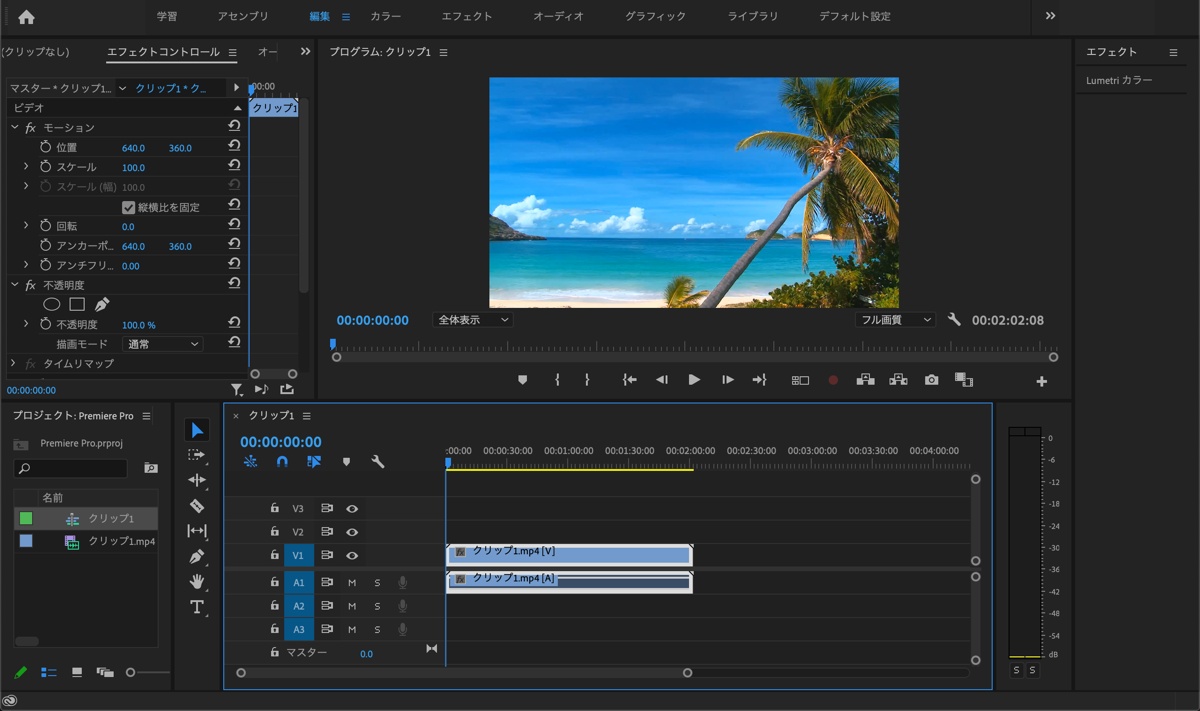Switch to エフェクト workspace

[x=467, y=17]
